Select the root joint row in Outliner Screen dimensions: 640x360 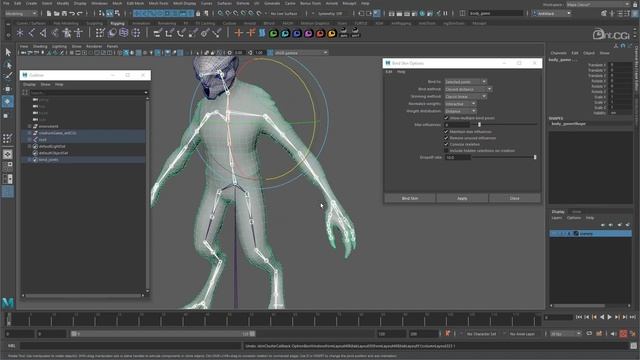(x=83, y=140)
